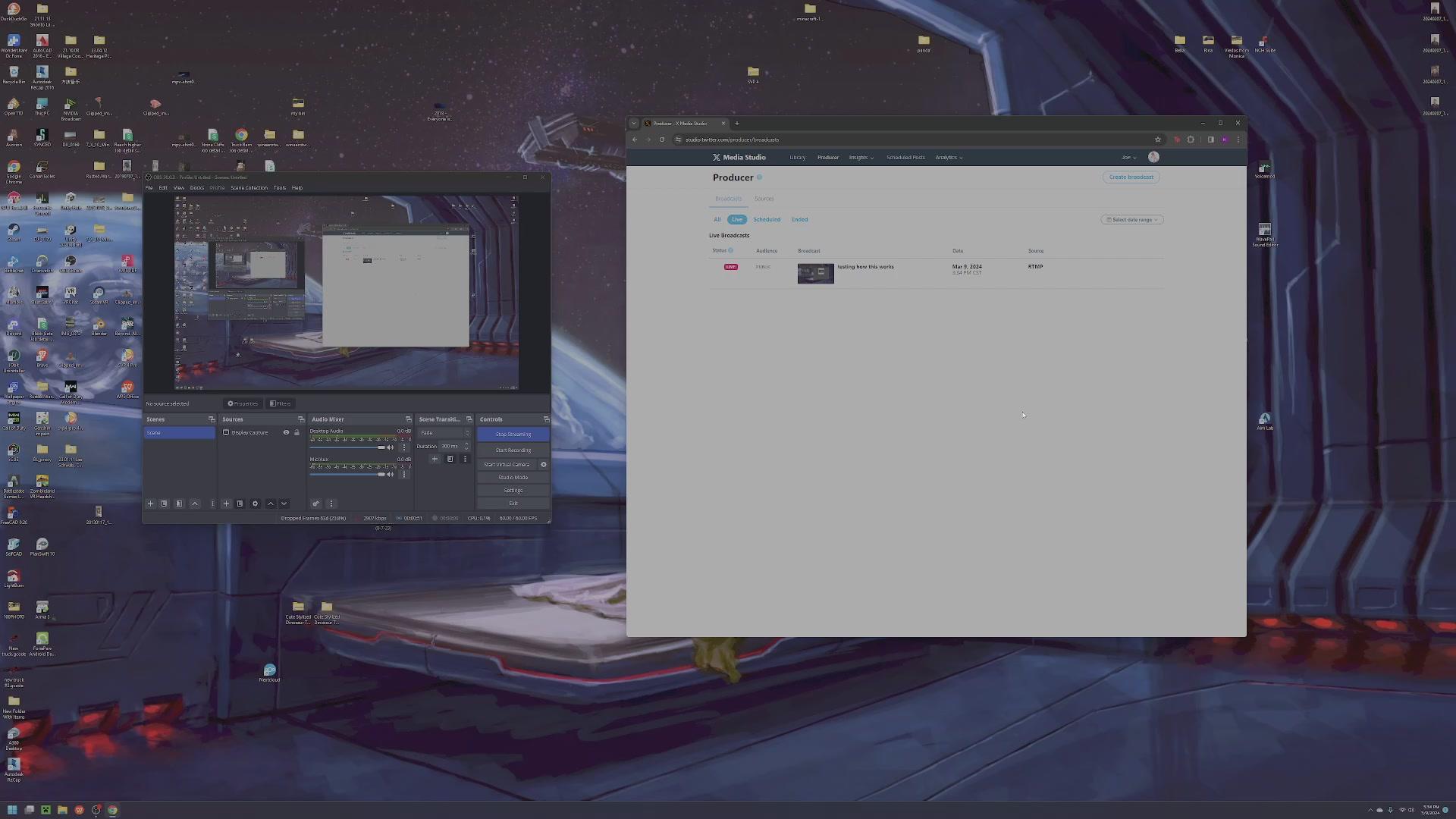The height and width of the screenshot is (819, 1456).
Task: Select the Live broadcasts filter
Action: pos(737,220)
